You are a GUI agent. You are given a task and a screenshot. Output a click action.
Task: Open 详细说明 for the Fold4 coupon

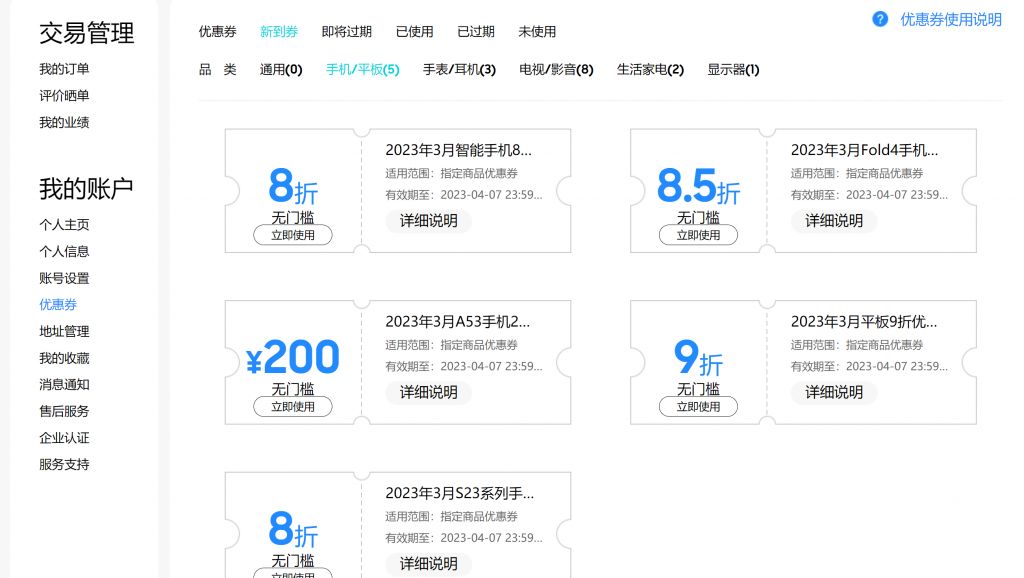click(835, 221)
